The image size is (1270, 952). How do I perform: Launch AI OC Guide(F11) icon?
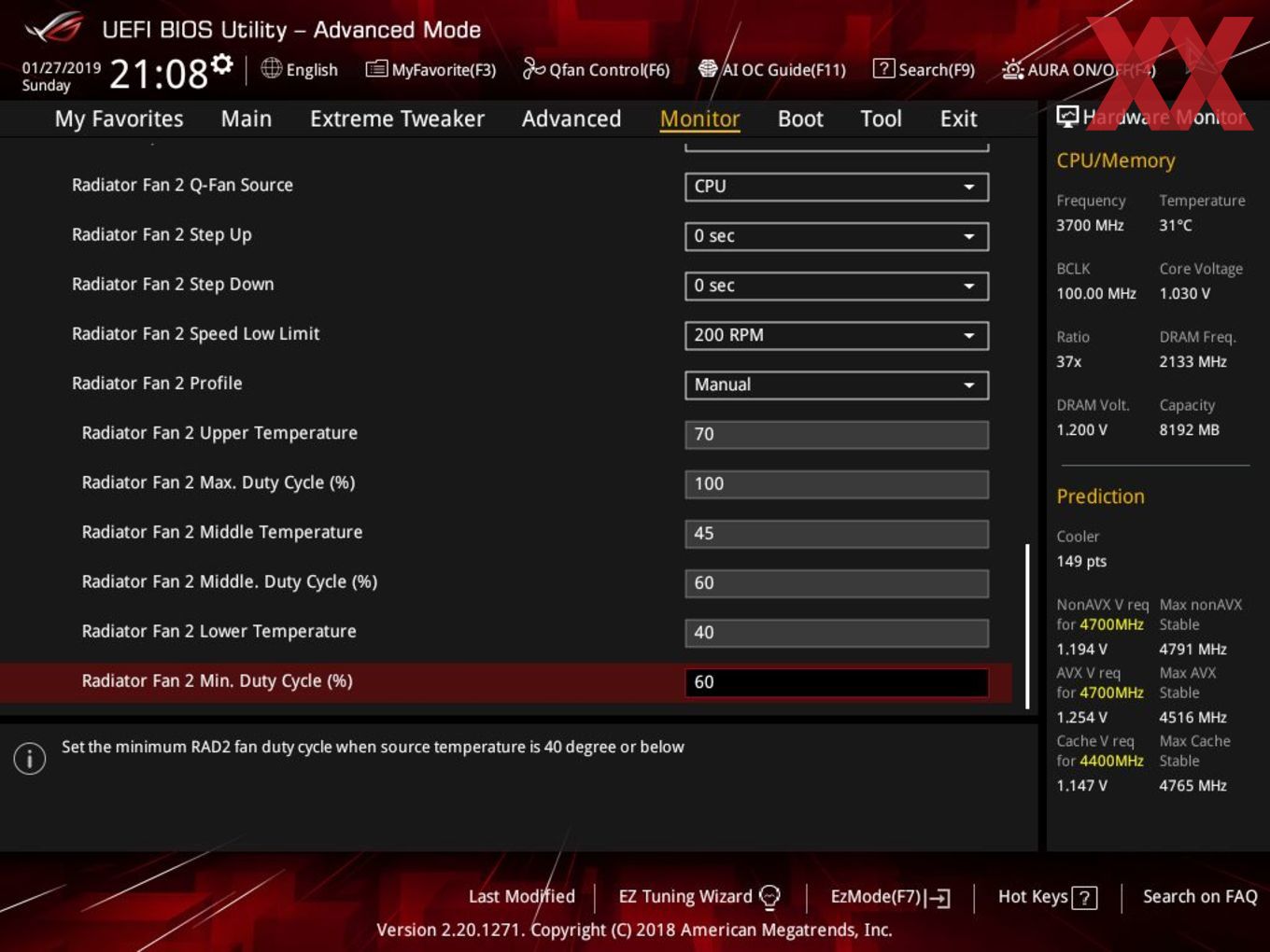click(x=708, y=68)
